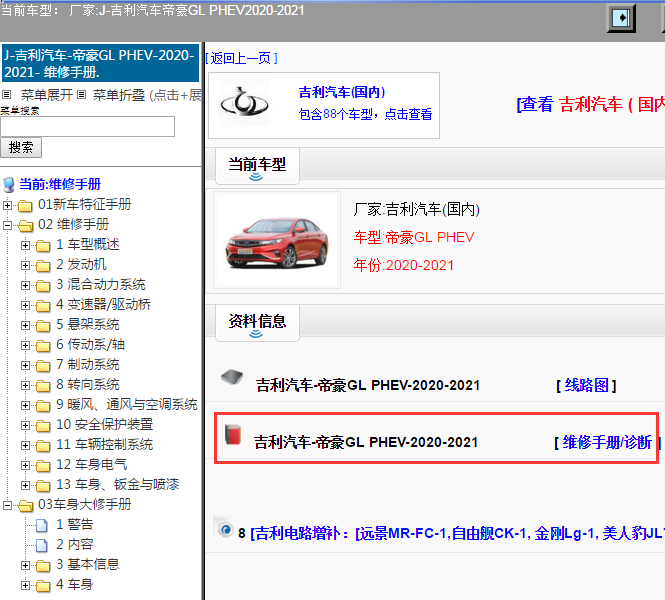
Task: Select tree item 11 车辆控制系统
Action: (x=104, y=445)
